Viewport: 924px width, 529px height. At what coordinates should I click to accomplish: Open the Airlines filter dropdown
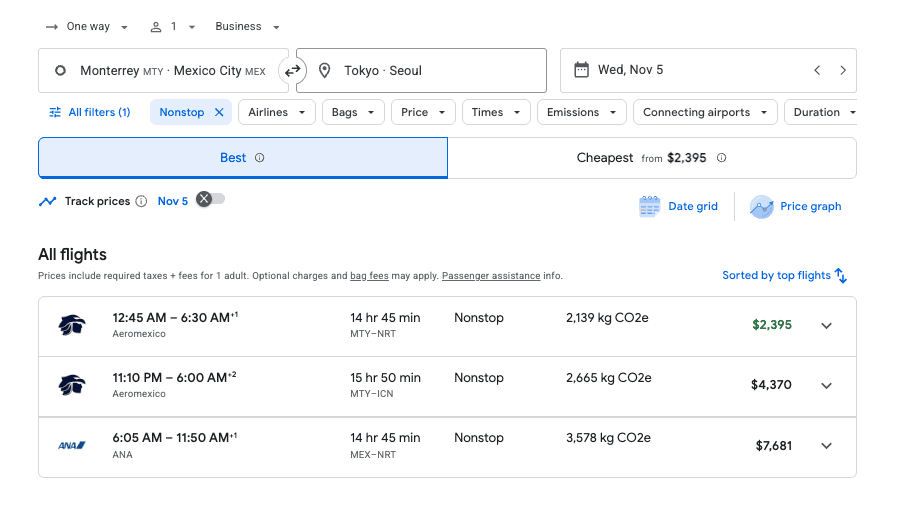coord(276,112)
